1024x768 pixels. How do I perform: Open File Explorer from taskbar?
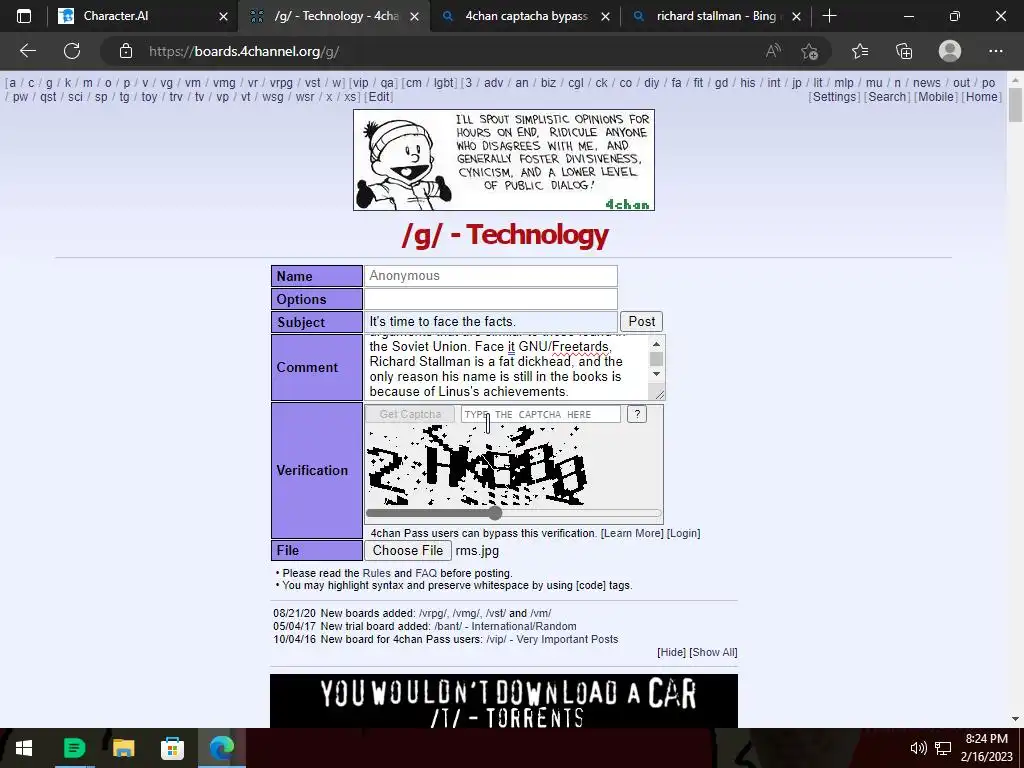click(123, 748)
